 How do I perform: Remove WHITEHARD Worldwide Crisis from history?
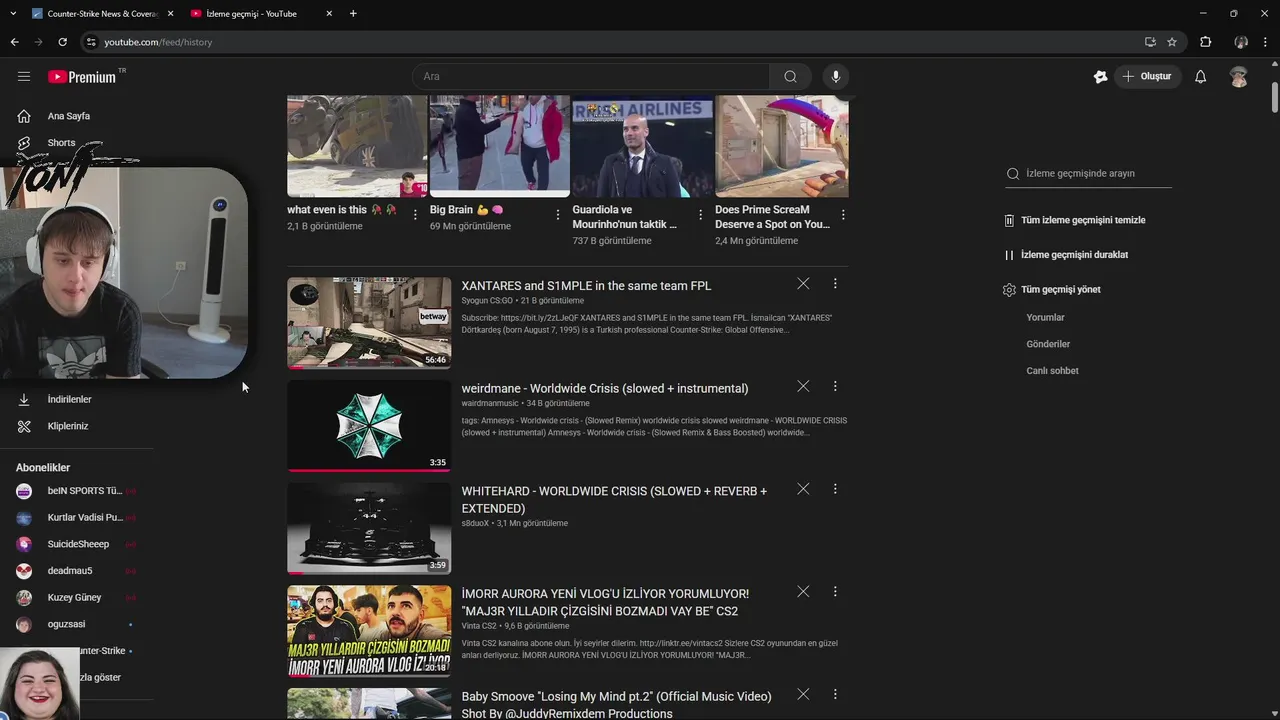point(803,489)
